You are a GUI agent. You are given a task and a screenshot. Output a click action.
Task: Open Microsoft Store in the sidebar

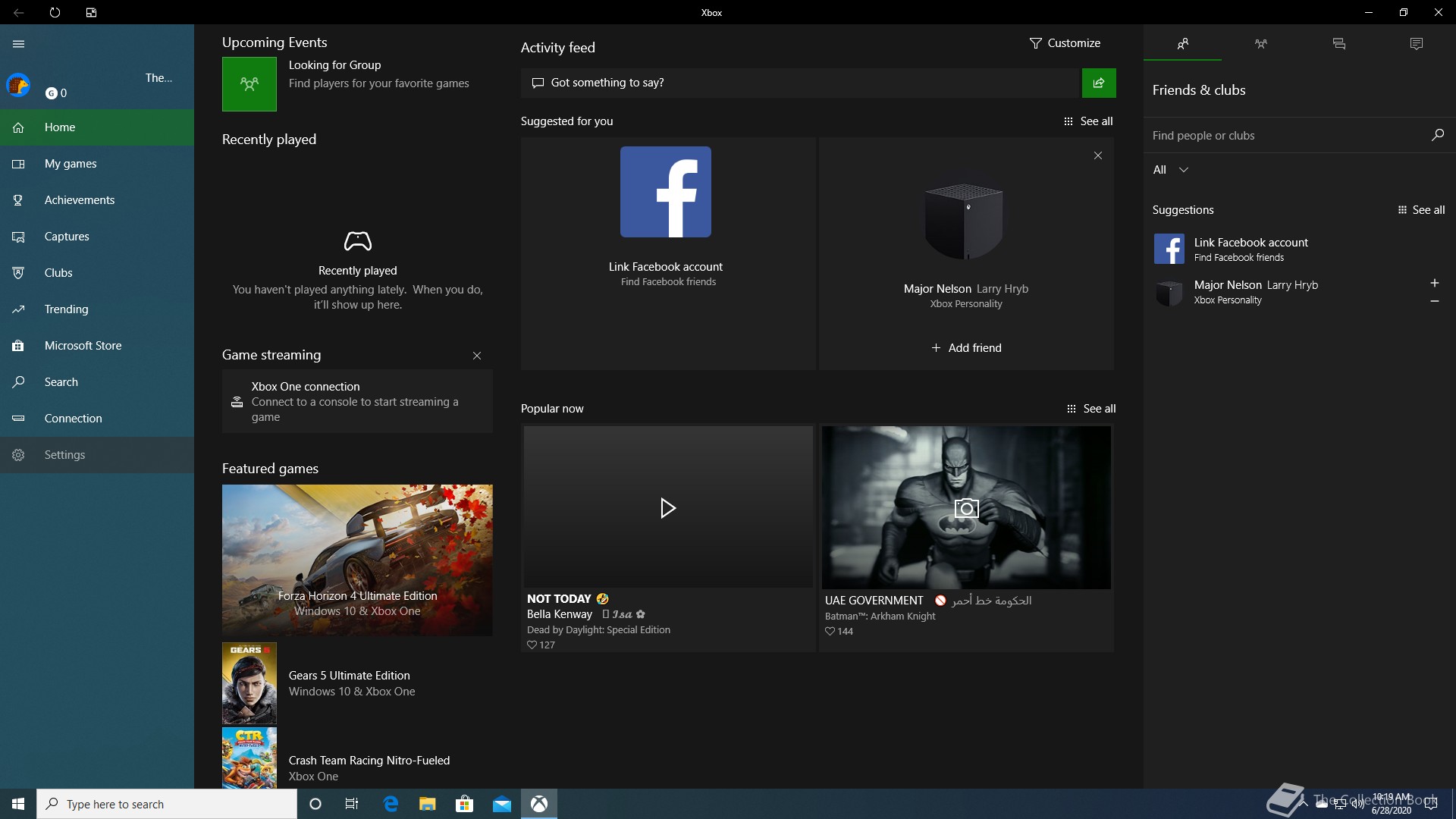click(x=97, y=346)
